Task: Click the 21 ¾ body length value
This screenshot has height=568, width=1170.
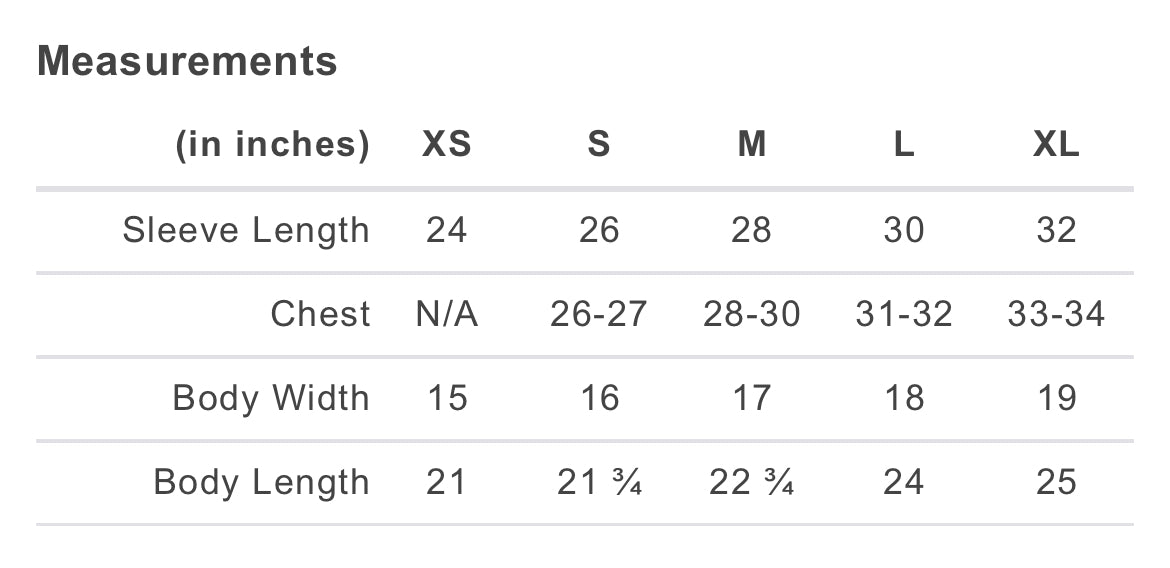Action: [x=598, y=483]
